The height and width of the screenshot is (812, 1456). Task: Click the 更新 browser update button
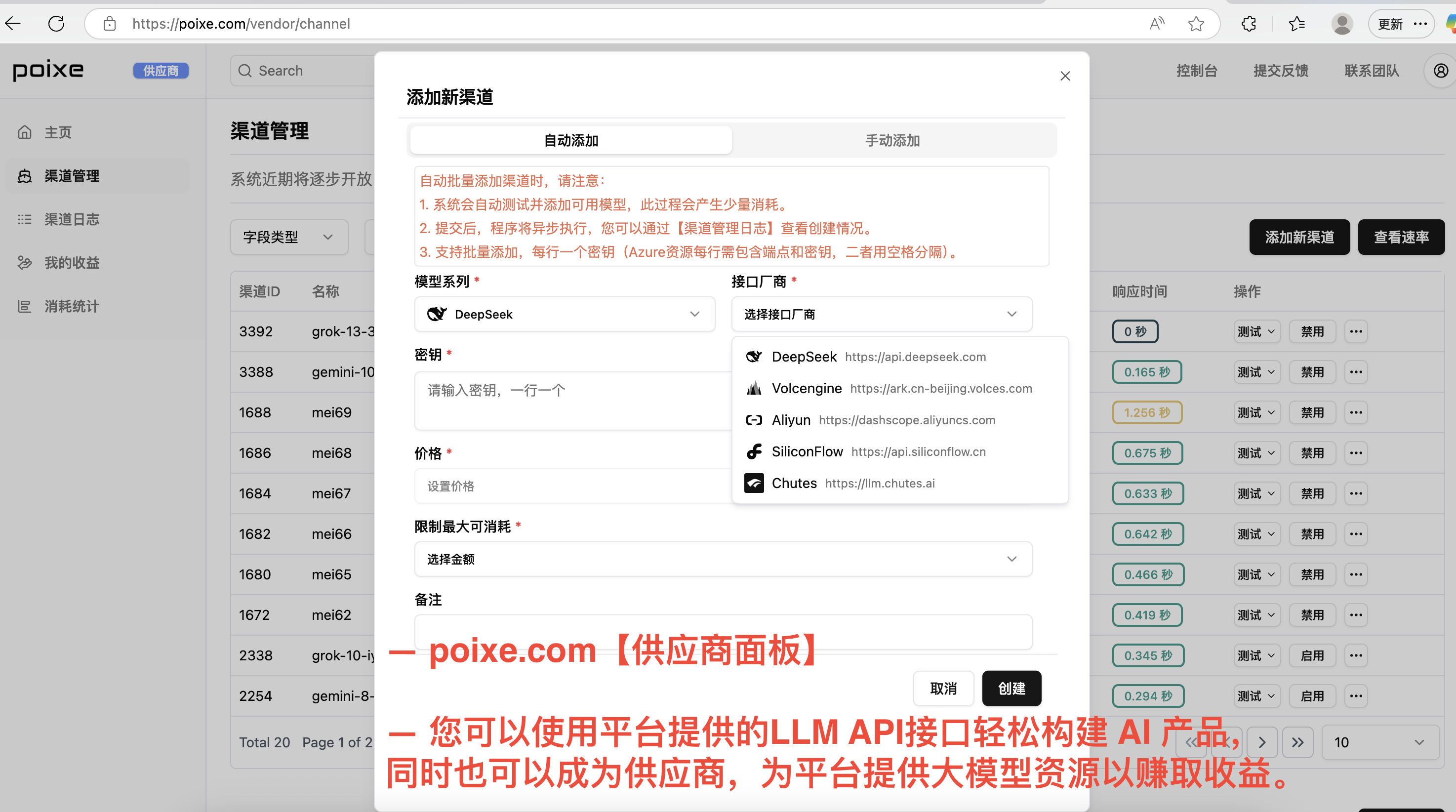pos(1402,24)
